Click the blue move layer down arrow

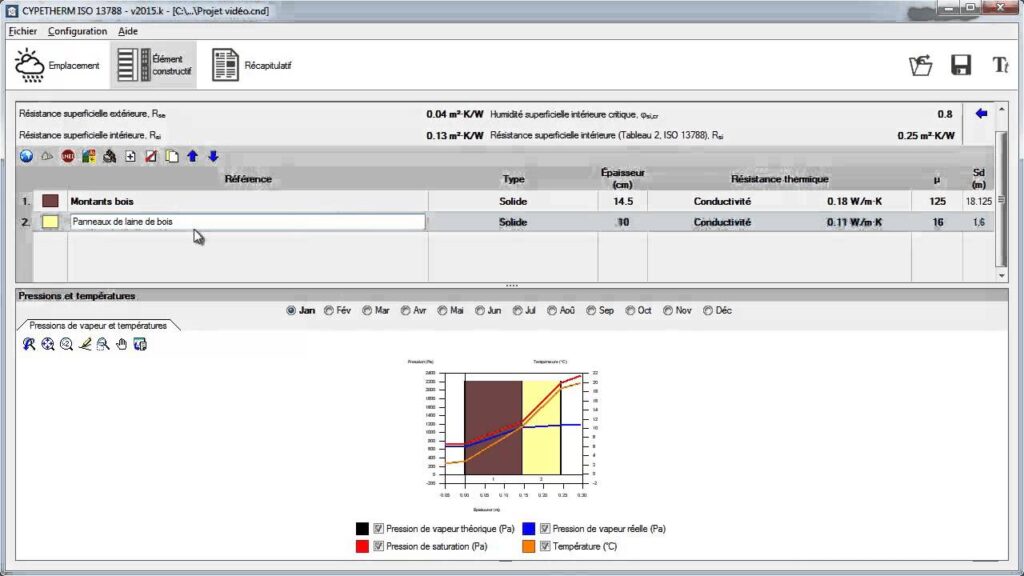click(x=213, y=157)
